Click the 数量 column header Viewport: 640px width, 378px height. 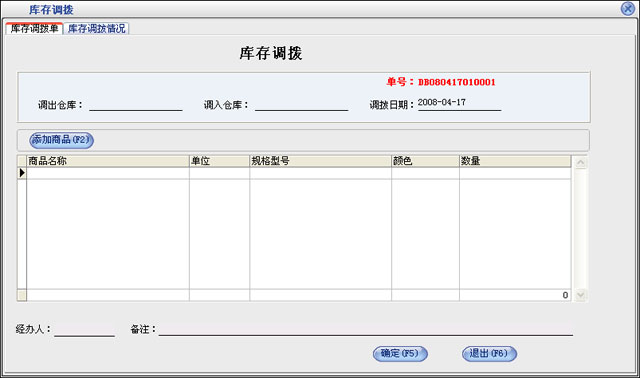515,161
